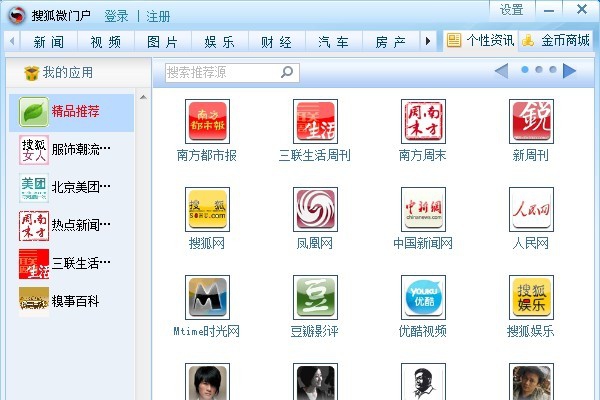The height and width of the screenshot is (400, 600).
Task: Open the 搜狐网 app icon
Action: [207, 209]
